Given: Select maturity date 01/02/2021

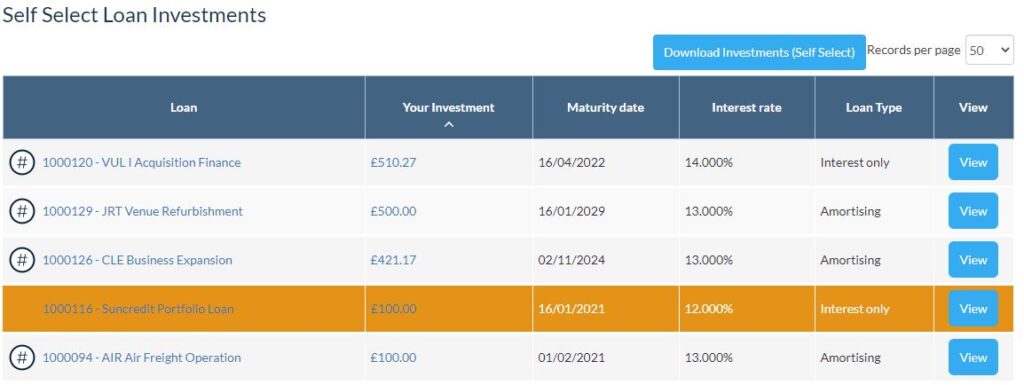Looking at the screenshot, I should point(571,358).
